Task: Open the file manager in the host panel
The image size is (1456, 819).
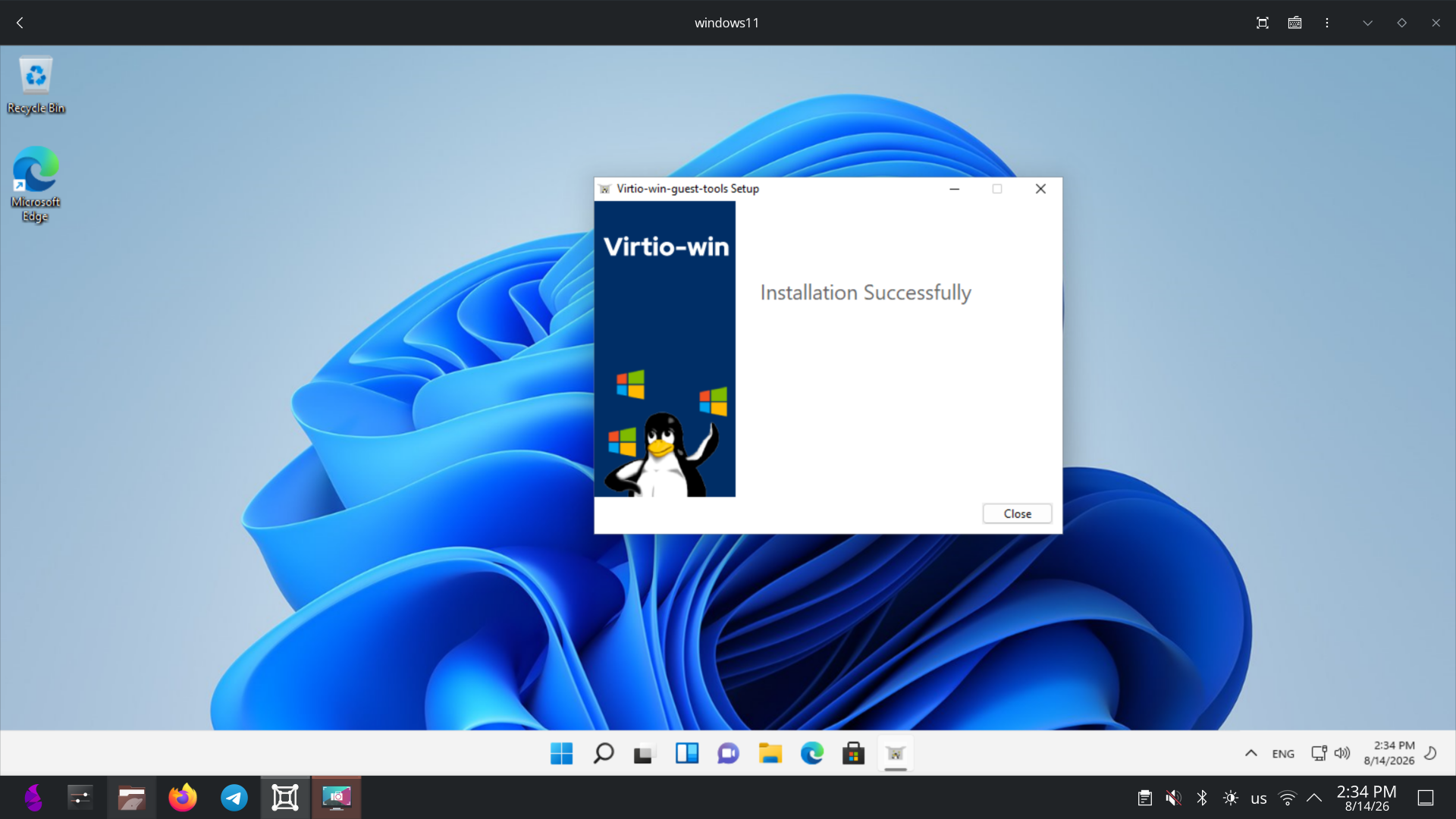Action: pyautogui.click(x=131, y=798)
